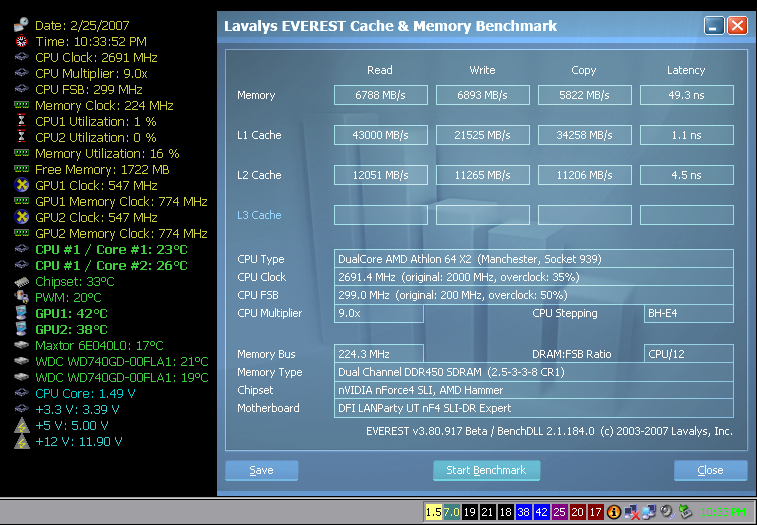Viewport: 757px width, 525px height.
Task: Click the Latency column header
Action: pyautogui.click(x=686, y=71)
